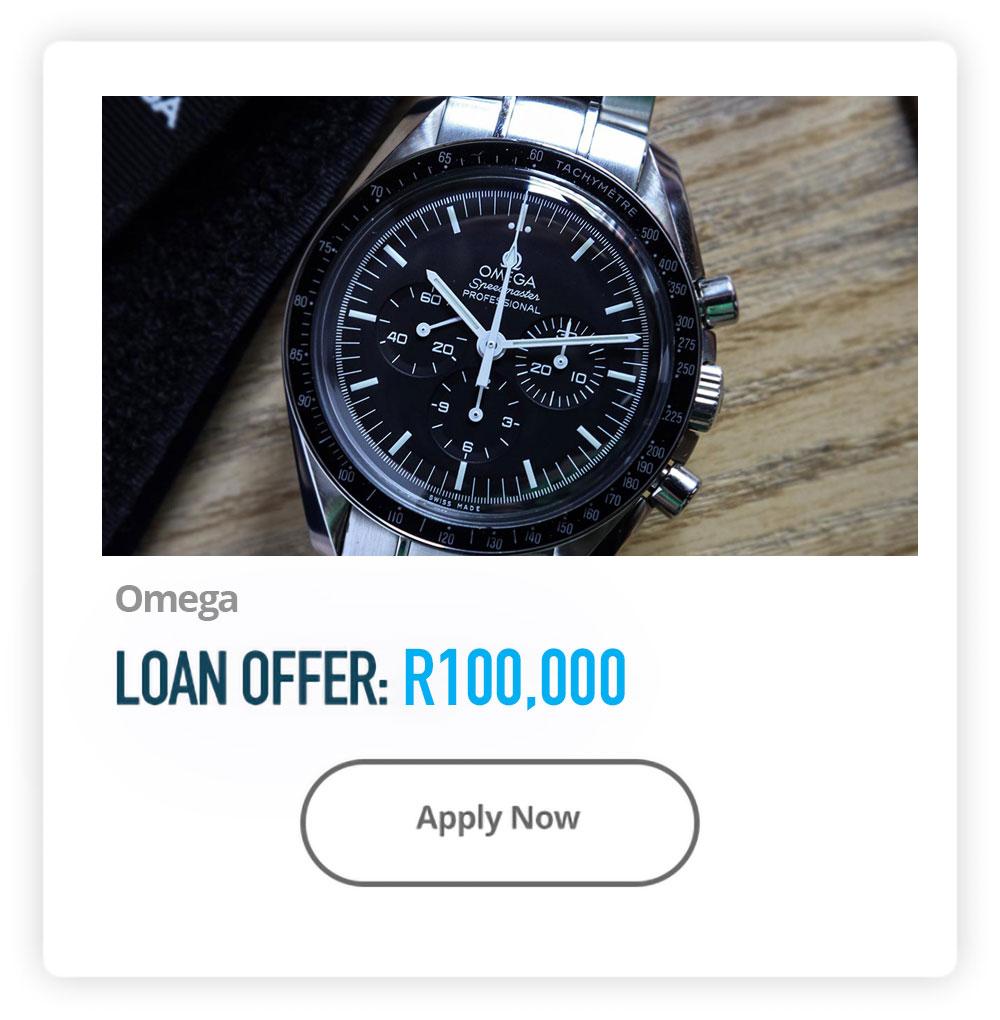Click the lower chronograph pusher
1000x1020 pixels.
677,490
